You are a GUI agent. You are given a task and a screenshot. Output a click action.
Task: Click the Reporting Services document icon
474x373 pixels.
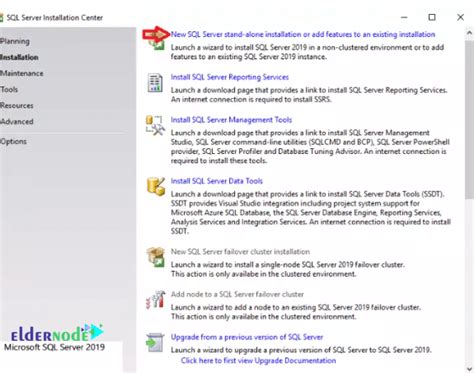pos(155,83)
